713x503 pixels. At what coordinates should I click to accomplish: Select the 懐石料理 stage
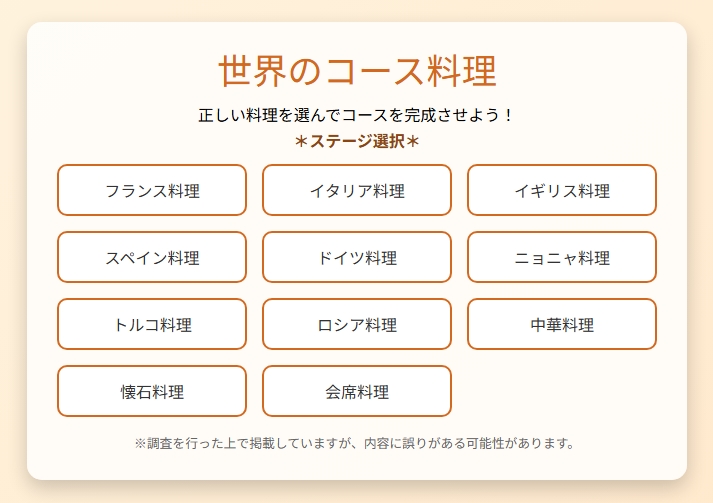pos(152,391)
